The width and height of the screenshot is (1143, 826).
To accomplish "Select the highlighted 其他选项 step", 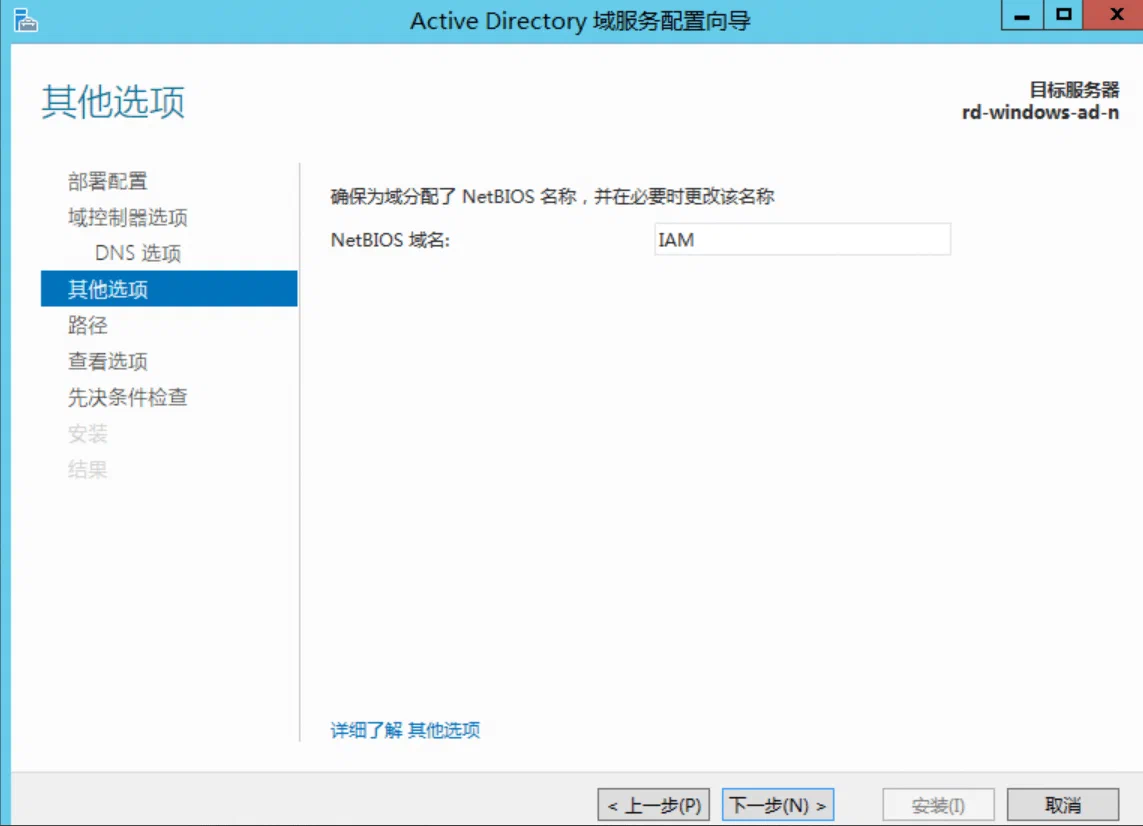I will tap(169, 289).
